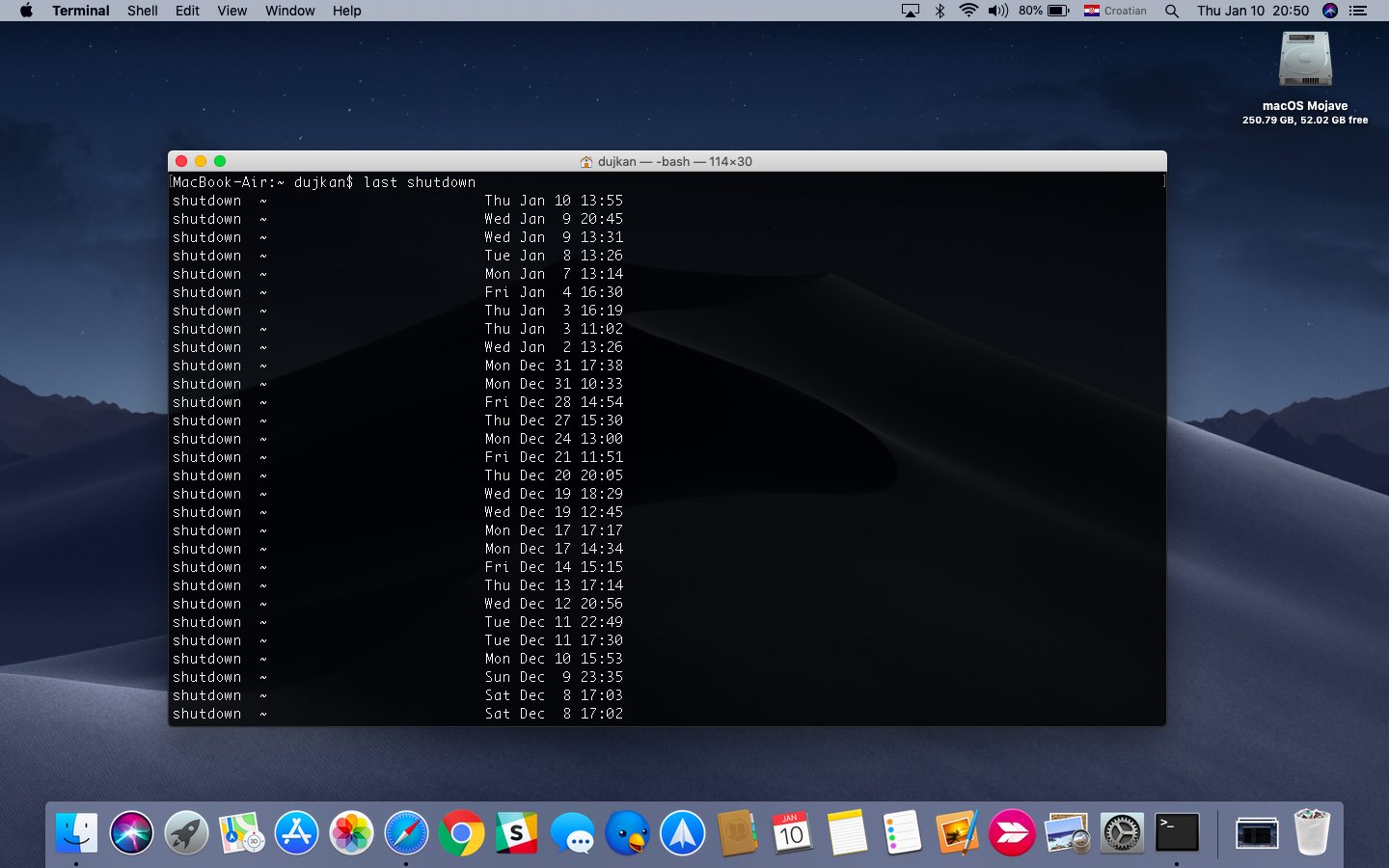This screenshot has height=868, width=1389.
Task: Open the Shell menu
Action: [143, 11]
